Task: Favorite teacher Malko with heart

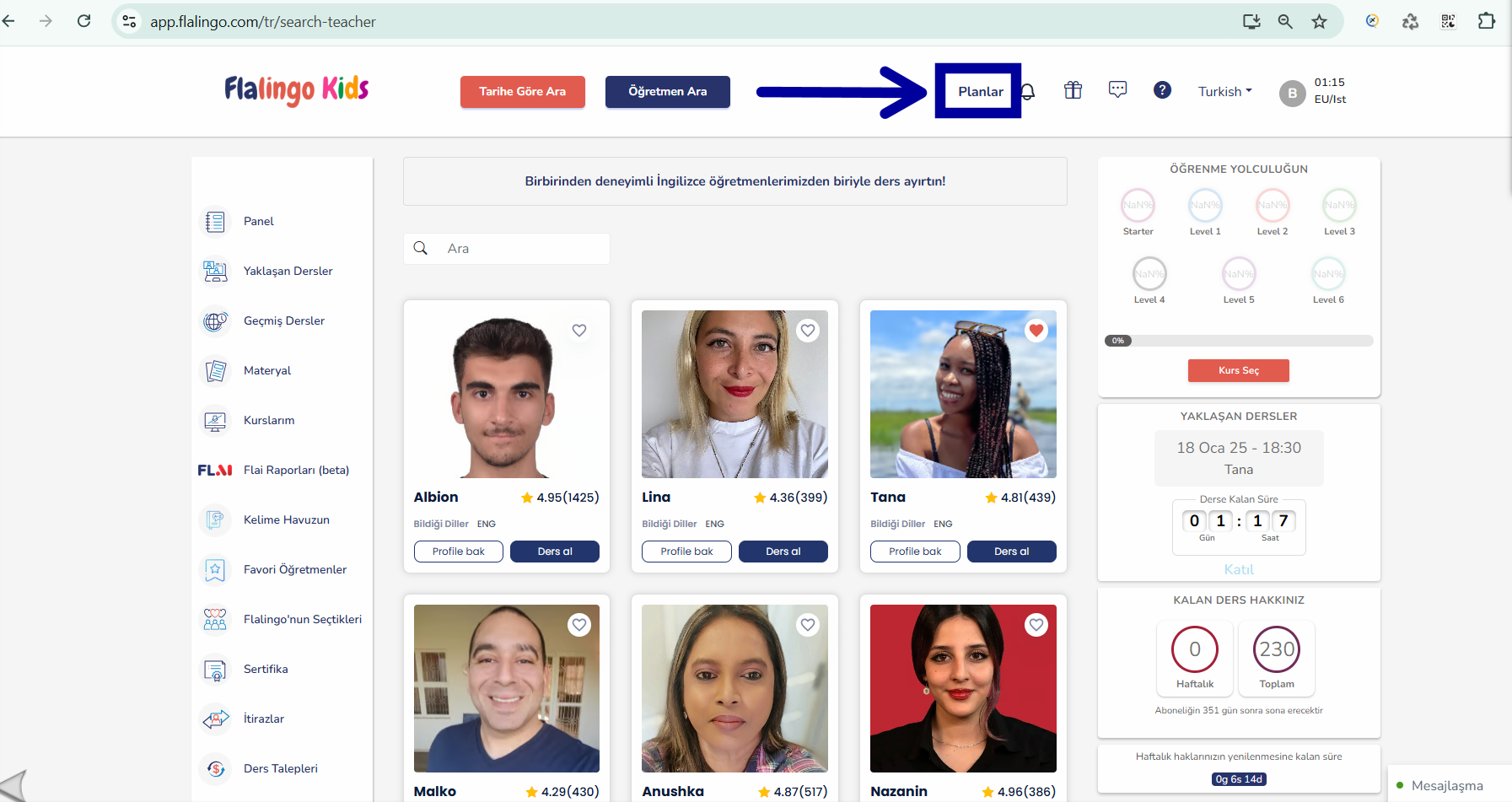Action: click(x=579, y=625)
